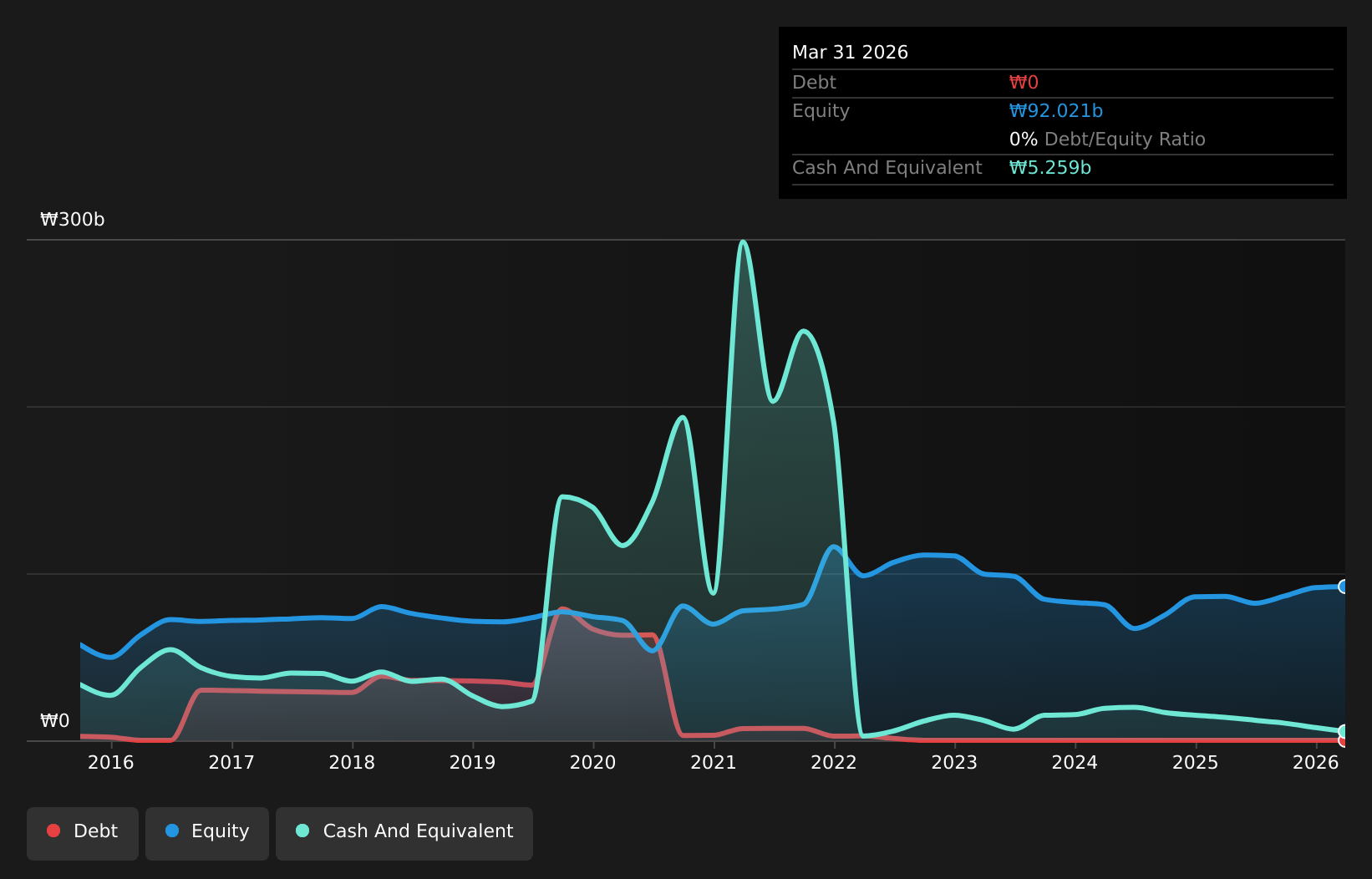
Task: Select the Cash And Equivalent endpoint marker
Action: point(1344,731)
